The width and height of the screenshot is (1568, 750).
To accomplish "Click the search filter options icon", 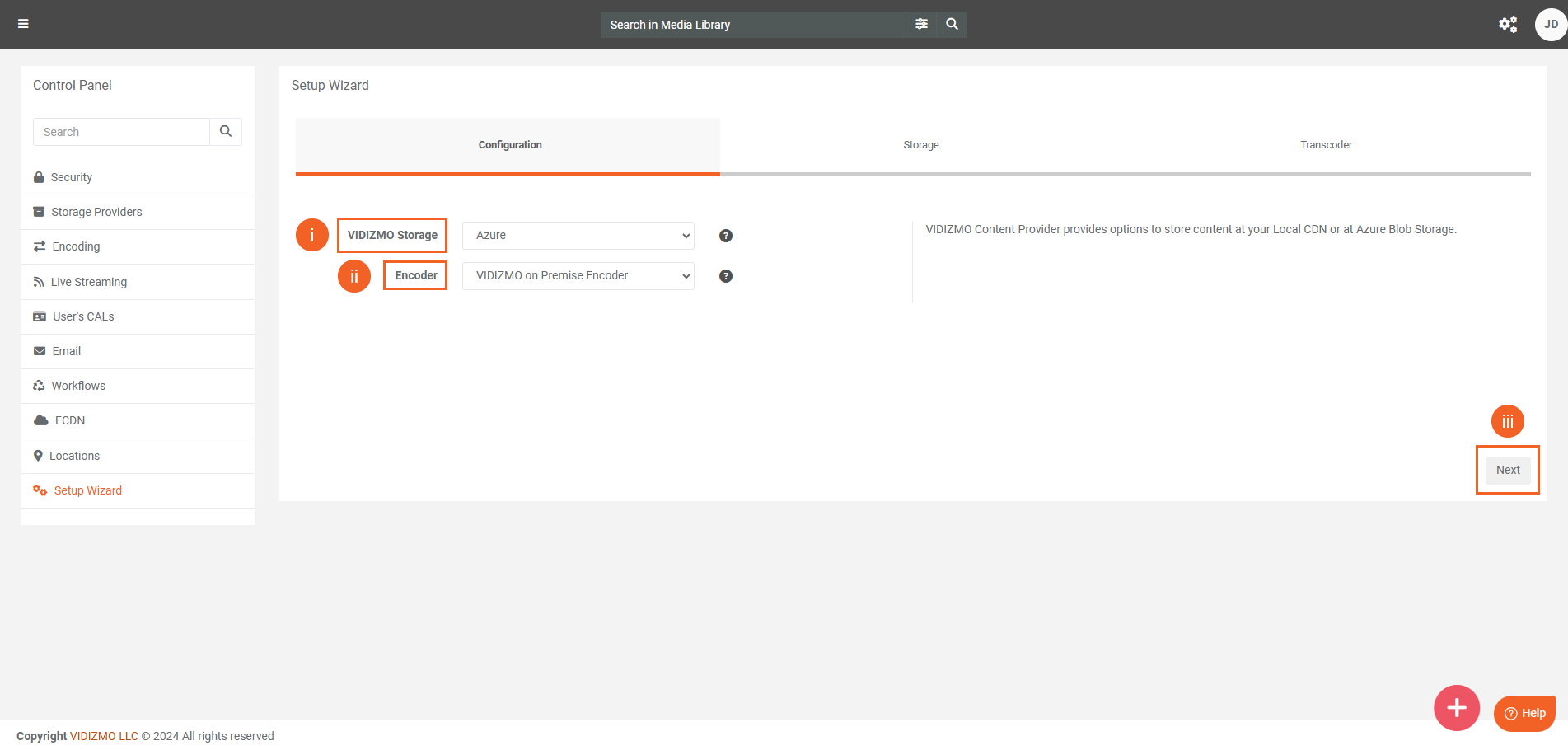I will click(x=921, y=24).
